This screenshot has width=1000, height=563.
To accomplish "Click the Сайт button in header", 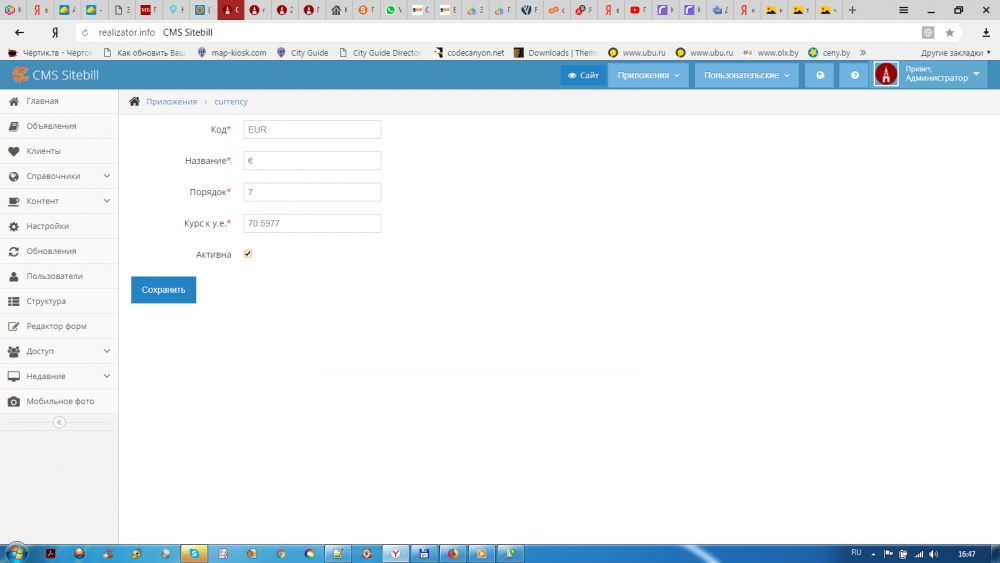I will coord(583,75).
